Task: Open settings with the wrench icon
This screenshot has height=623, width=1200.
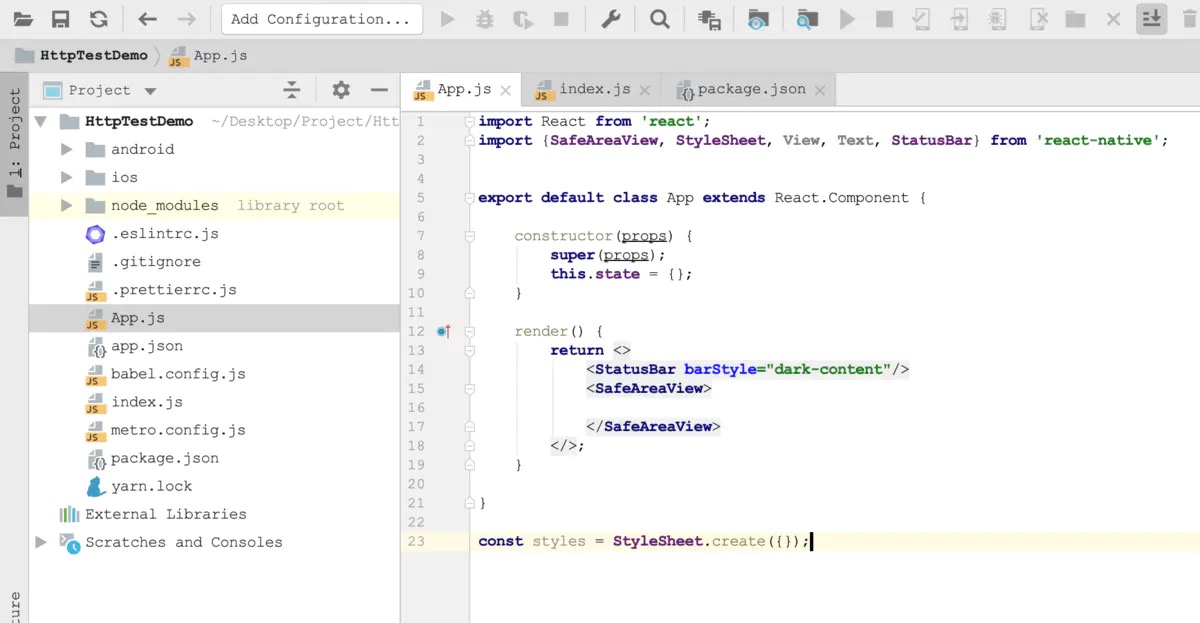Action: click(x=613, y=19)
